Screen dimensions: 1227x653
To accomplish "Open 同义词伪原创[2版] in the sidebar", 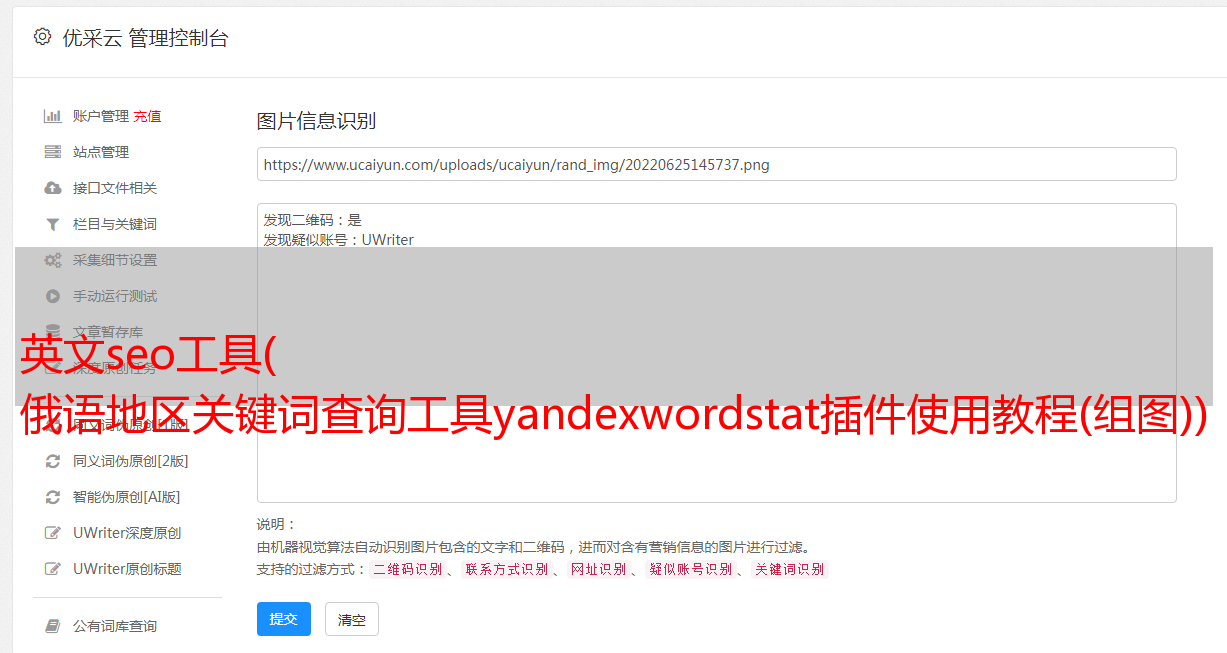I will coord(131,461).
